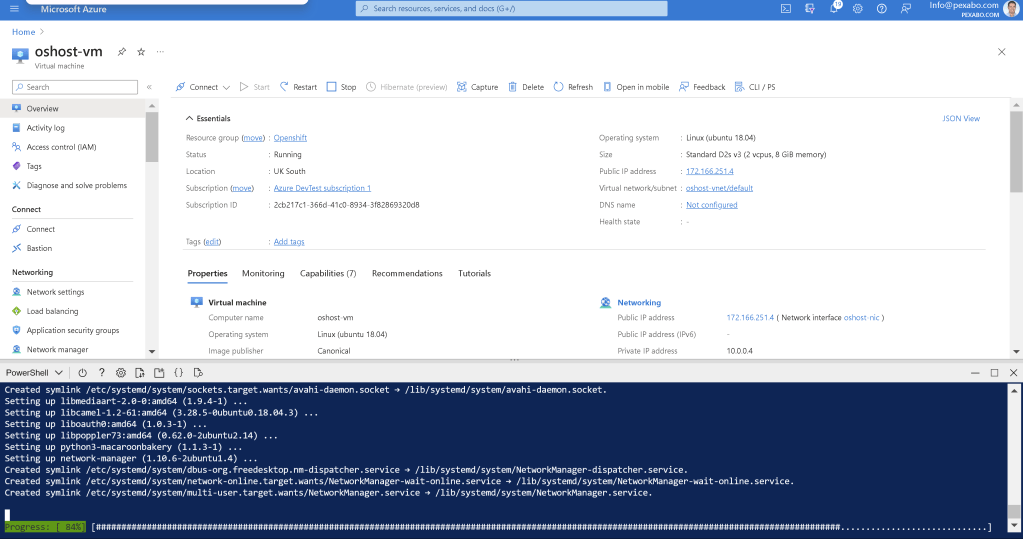Image resolution: width=1023 pixels, height=539 pixels.
Task: Switch to the Capabilities (7) tab
Action: [x=328, y=273]
